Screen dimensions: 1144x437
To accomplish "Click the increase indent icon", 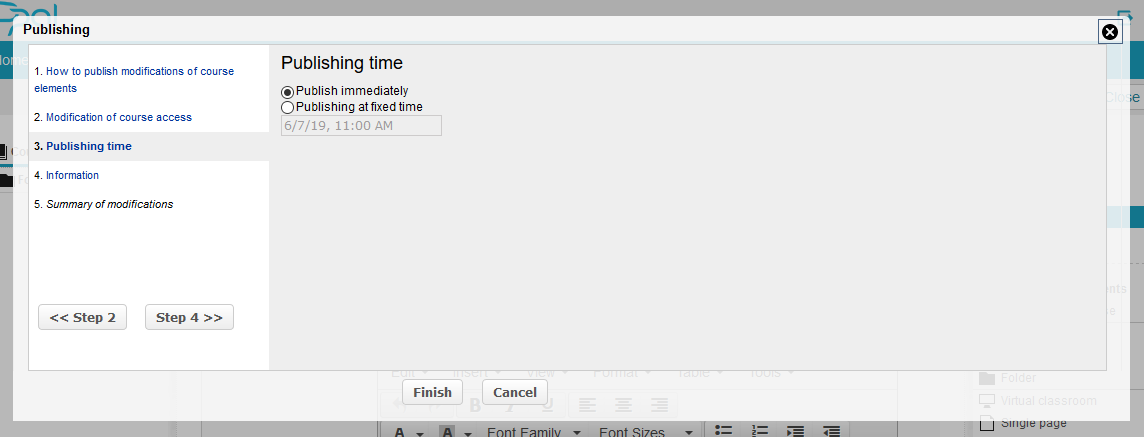I will coord(795,431).
